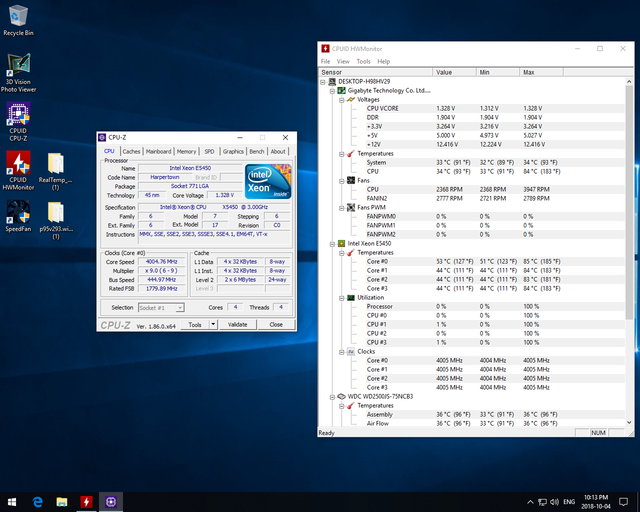The width and height of the screenshot is (640, 512).
Task: Select the CPUID HWMonitor desktop shortcut
Action: coord(18,171)
